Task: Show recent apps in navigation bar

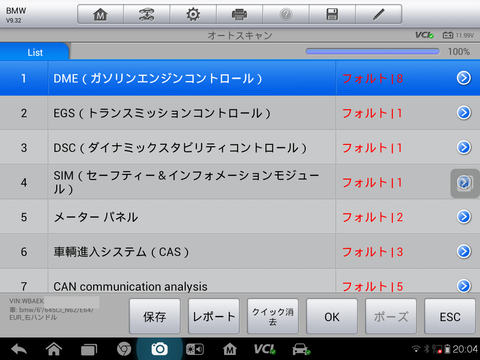Action: 89,349
